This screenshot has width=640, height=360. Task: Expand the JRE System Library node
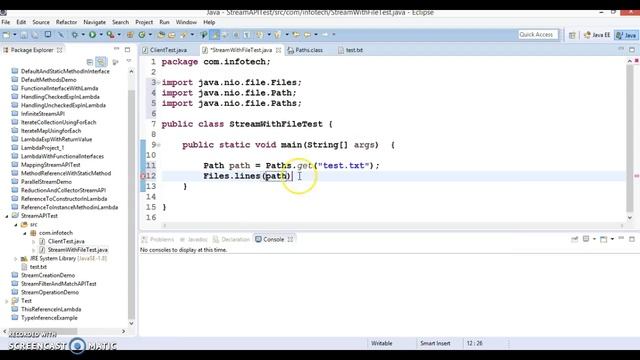(x=16, y=258)
